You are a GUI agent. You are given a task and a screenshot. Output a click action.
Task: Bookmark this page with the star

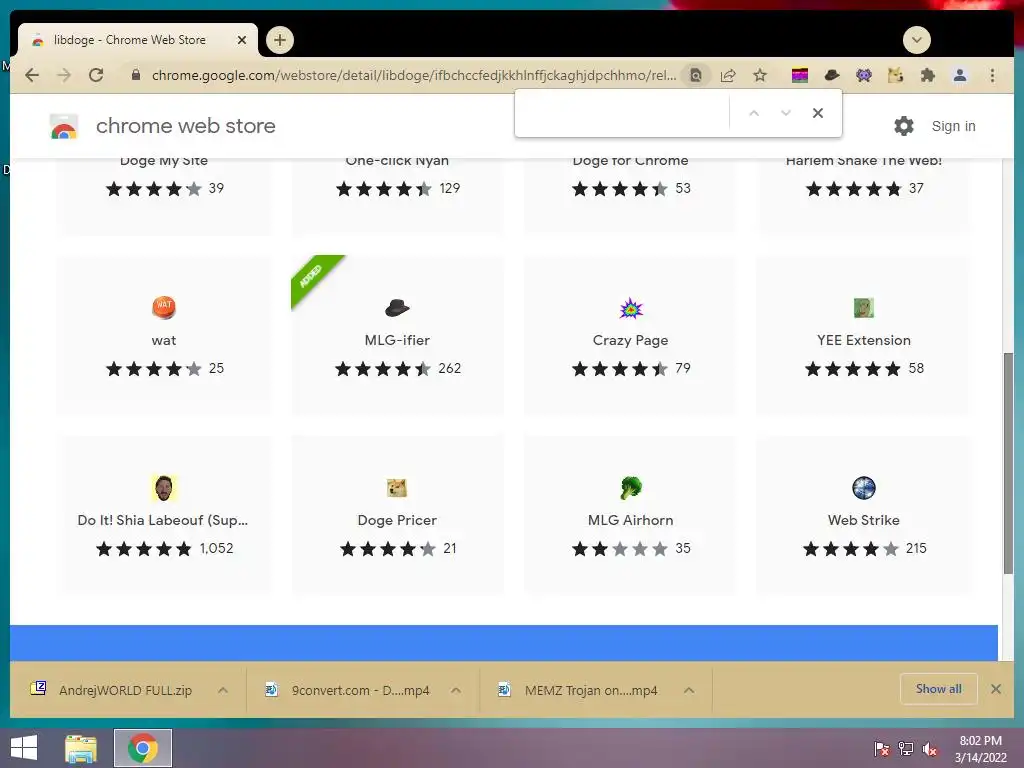[760, 75]
